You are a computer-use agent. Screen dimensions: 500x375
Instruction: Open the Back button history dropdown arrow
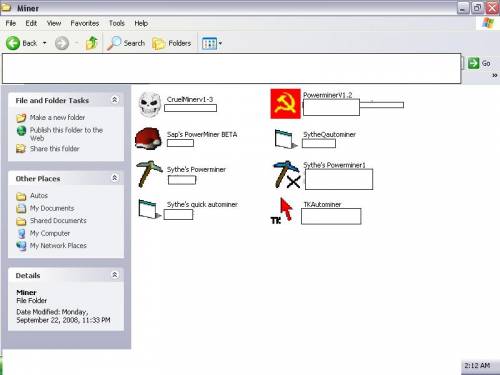pyautogui.click(x=45, y=43)
